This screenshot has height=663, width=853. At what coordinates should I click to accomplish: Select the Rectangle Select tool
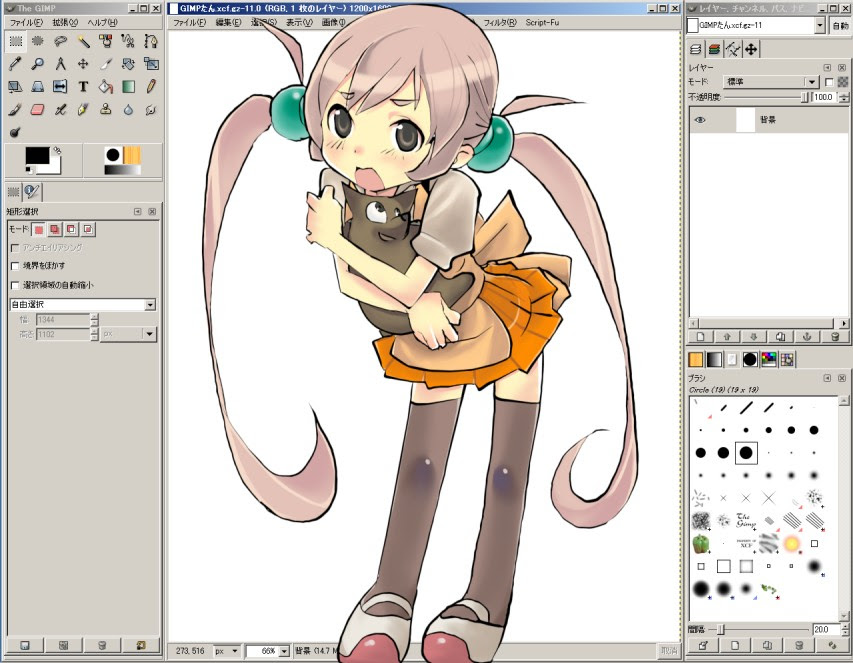pyautogui.click(x=15, y=41)
